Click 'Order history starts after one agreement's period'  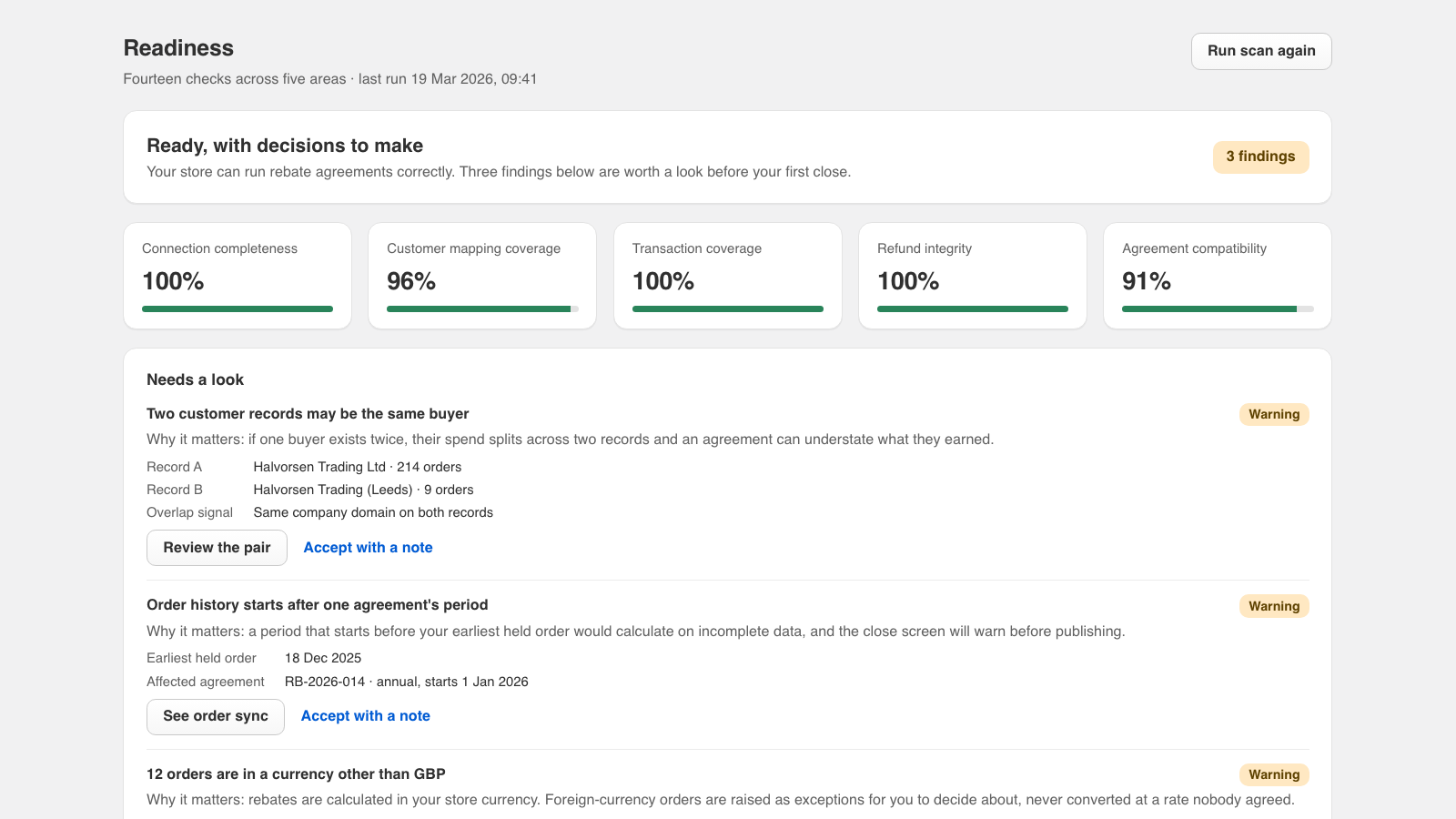pos(318,605)
